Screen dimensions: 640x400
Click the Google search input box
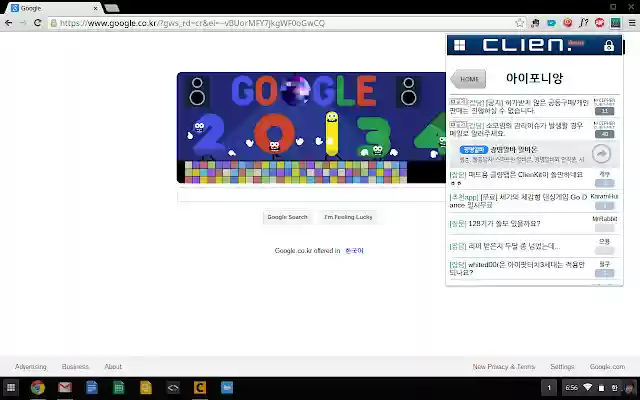311,196
